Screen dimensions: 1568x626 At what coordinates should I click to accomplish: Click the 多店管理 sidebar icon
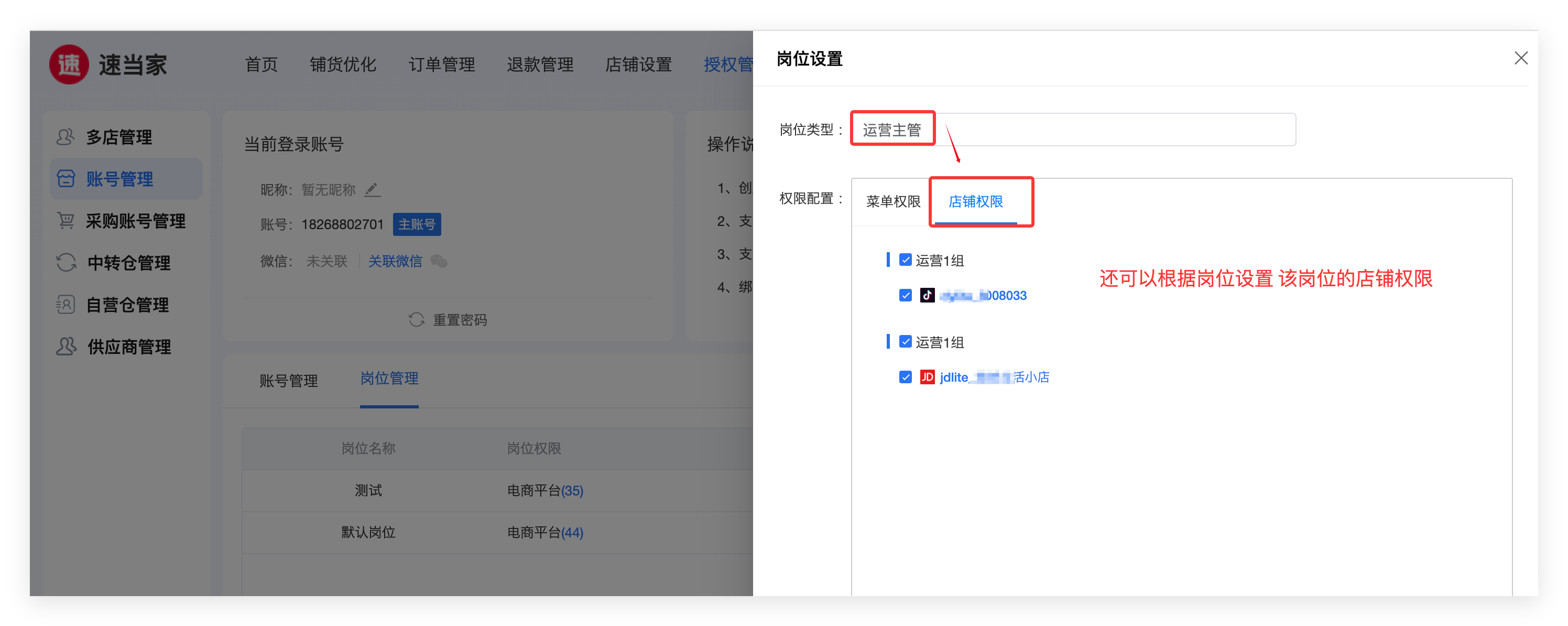[65, 137]
